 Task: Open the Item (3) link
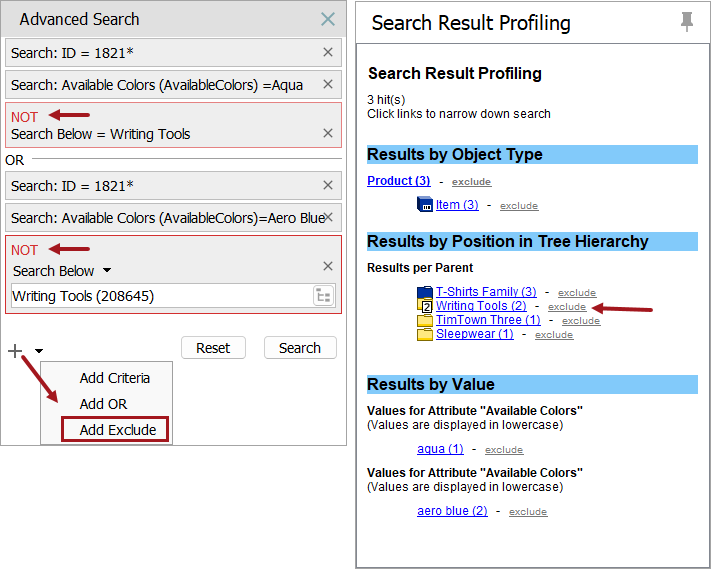click(457, 204)
